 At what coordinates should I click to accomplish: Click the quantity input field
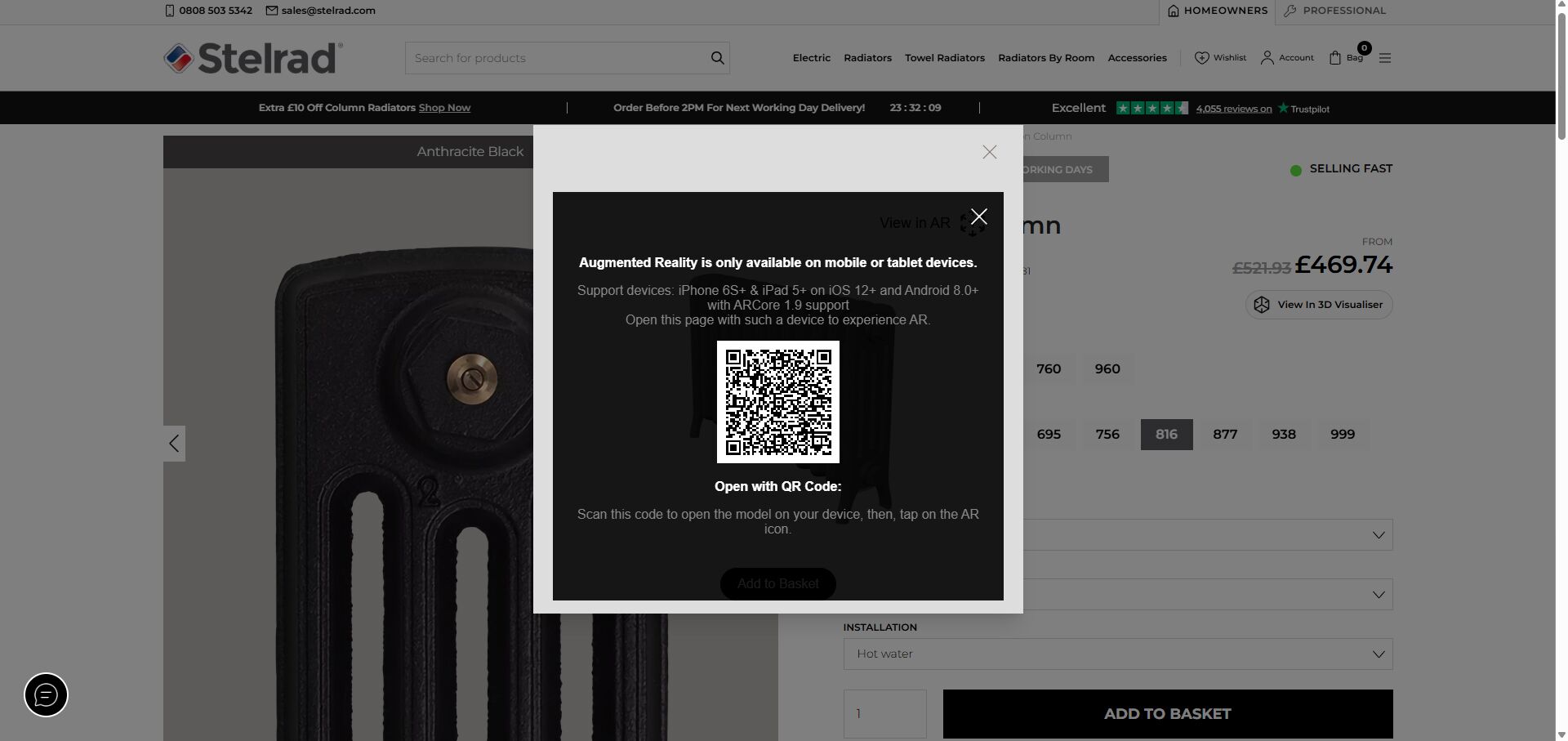pyautogui.click(x=884, y=714)
